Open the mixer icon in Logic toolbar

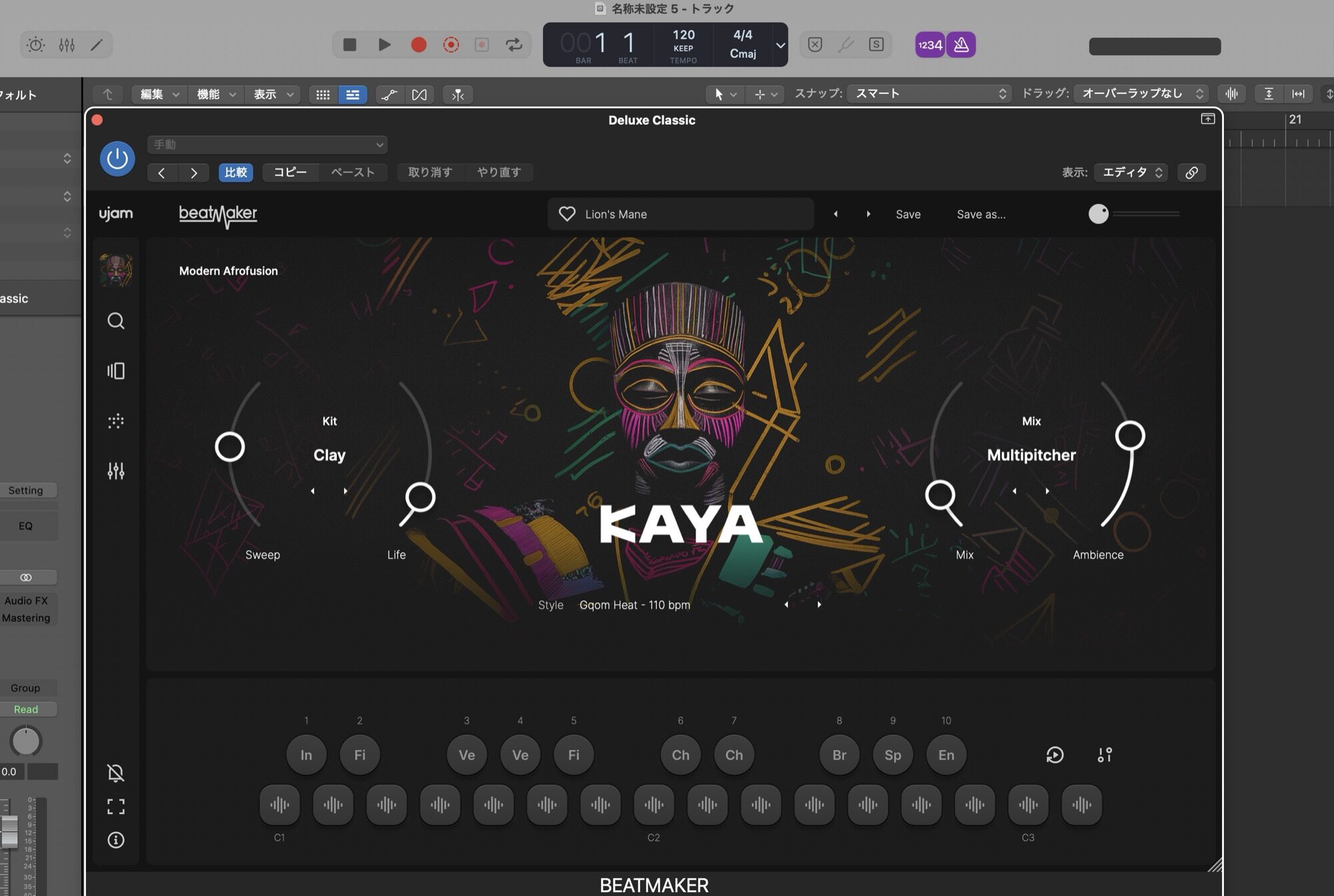click(x=67, y=45)
